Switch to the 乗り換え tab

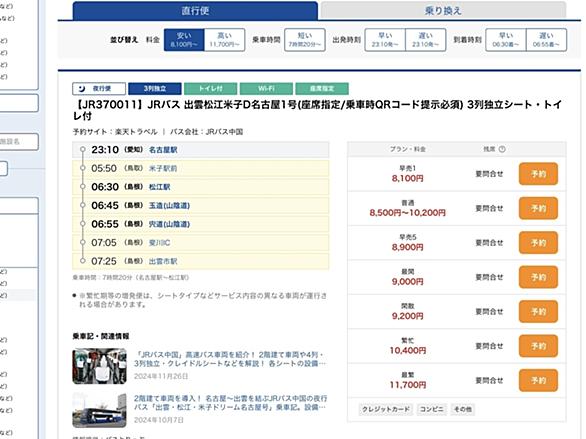[443, 11]
